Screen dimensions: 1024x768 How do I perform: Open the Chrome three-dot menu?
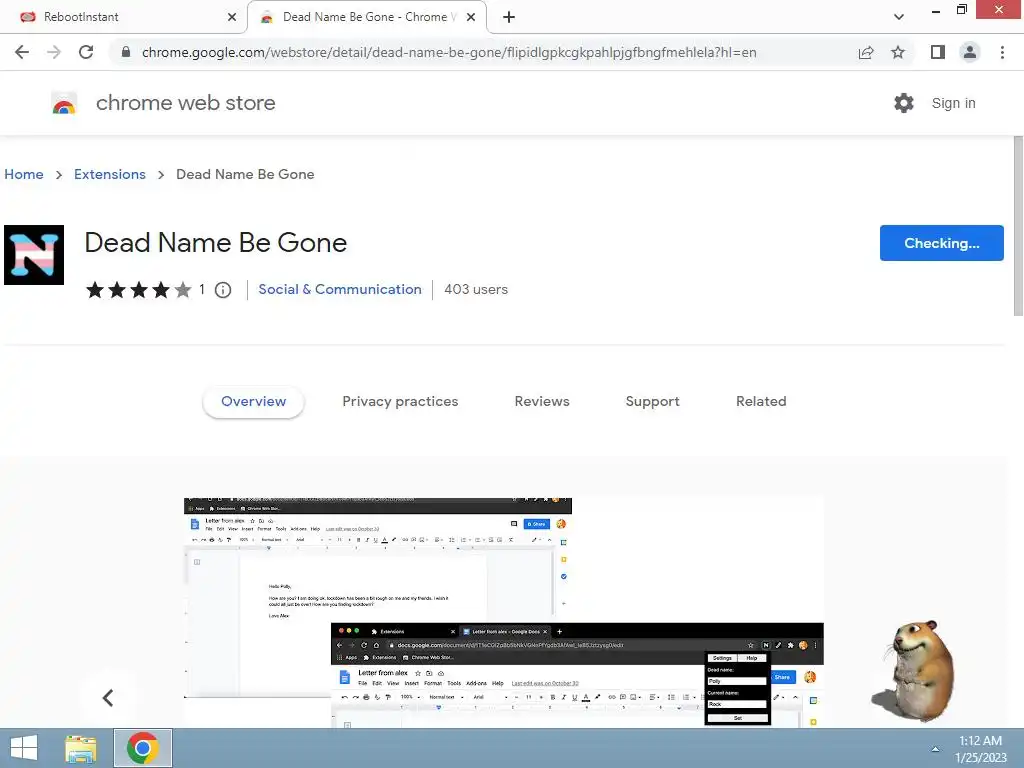click(x=1002, y=52)
